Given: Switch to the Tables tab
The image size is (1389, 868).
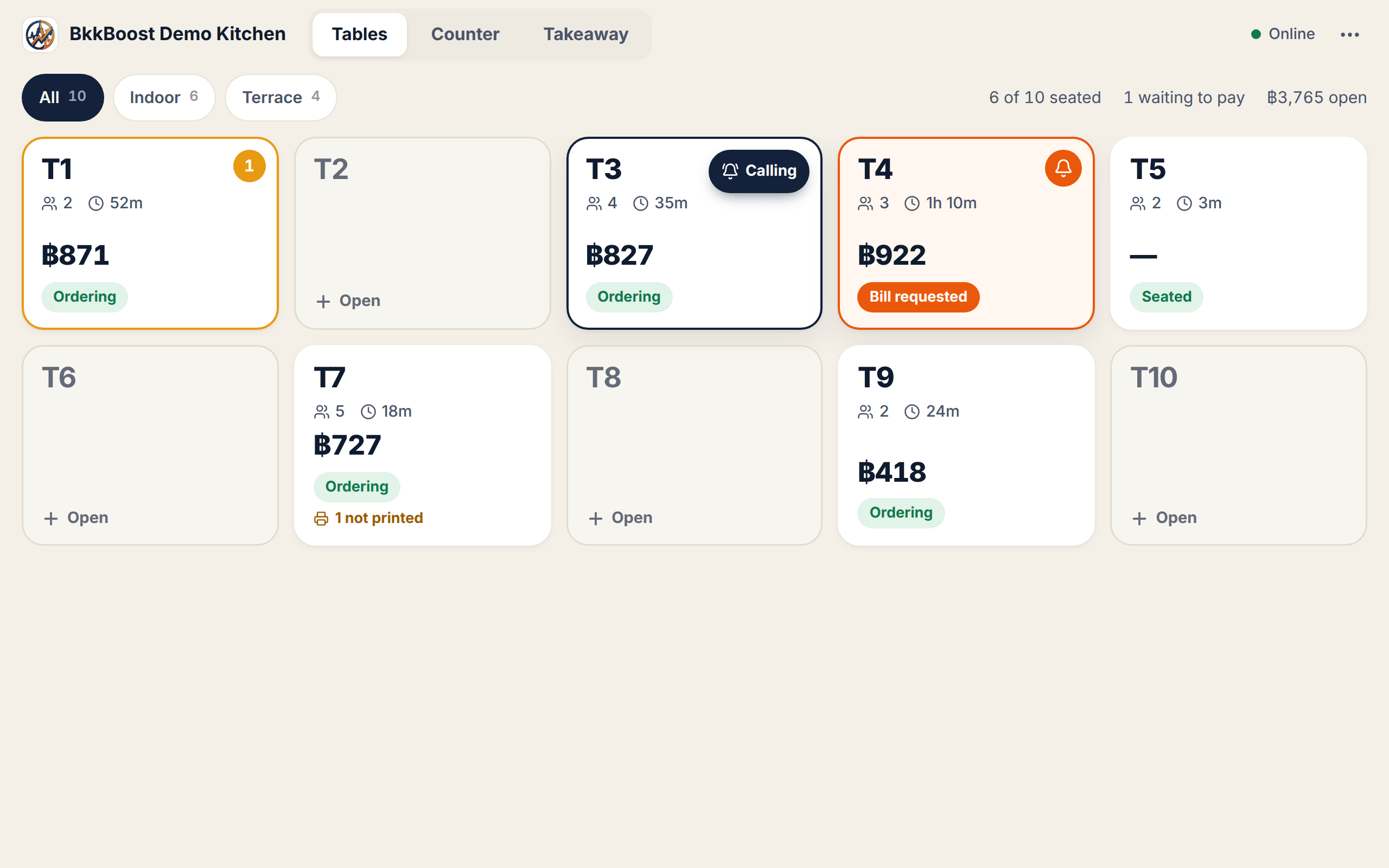Looking at the screenshot, I should [359, 34].
